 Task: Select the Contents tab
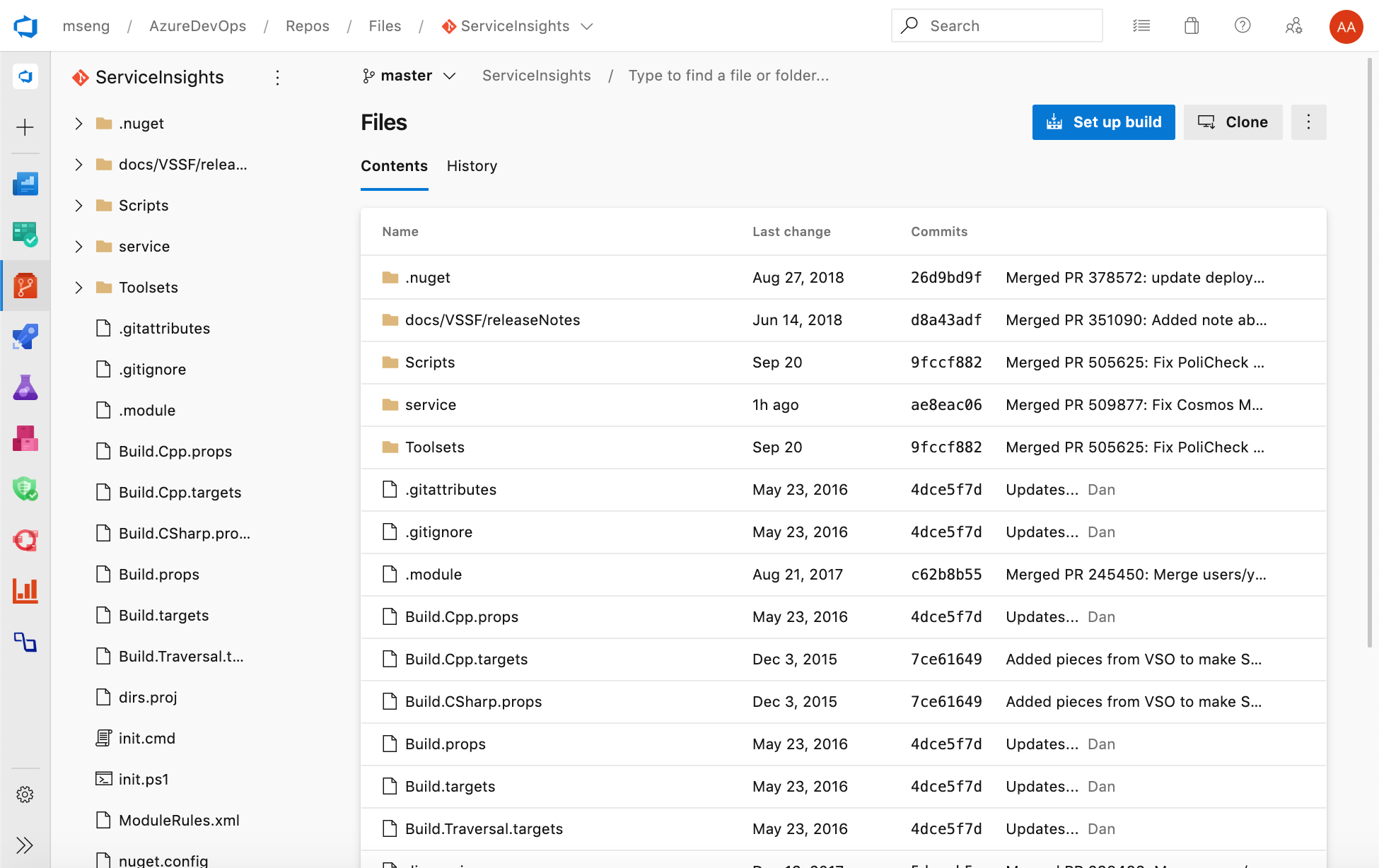pyautogui.click(x=394, y=166)
